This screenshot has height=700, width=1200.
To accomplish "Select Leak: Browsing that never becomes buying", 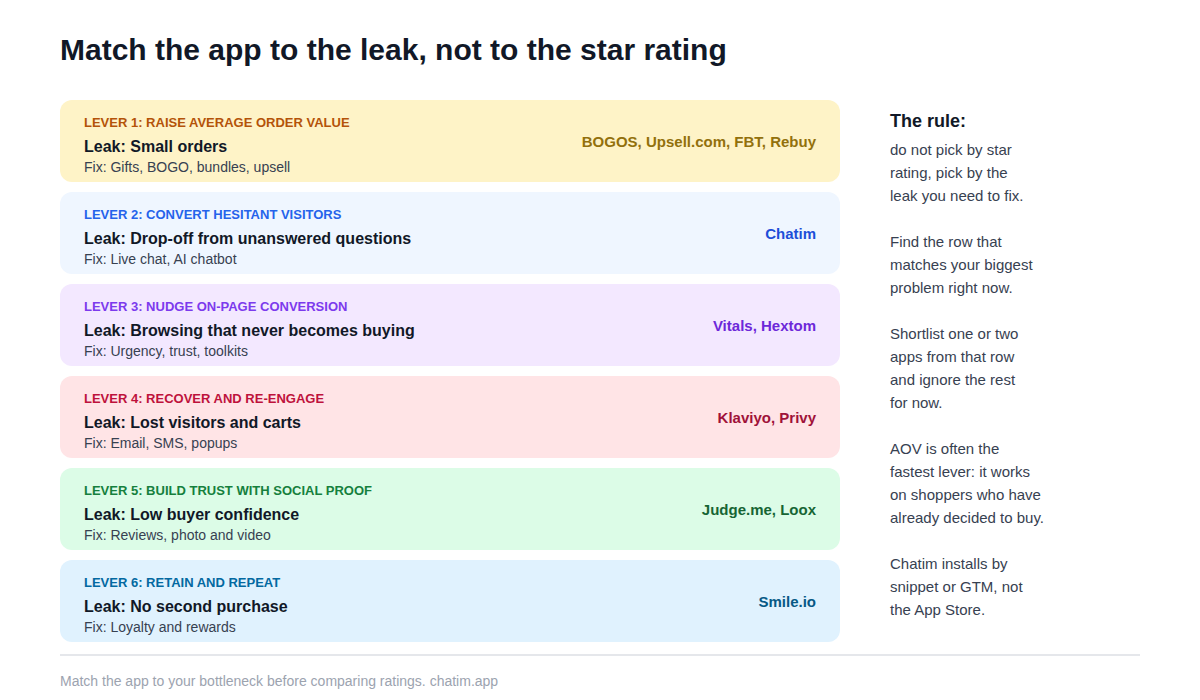I will pyautogui.click(x=249, y=330).
